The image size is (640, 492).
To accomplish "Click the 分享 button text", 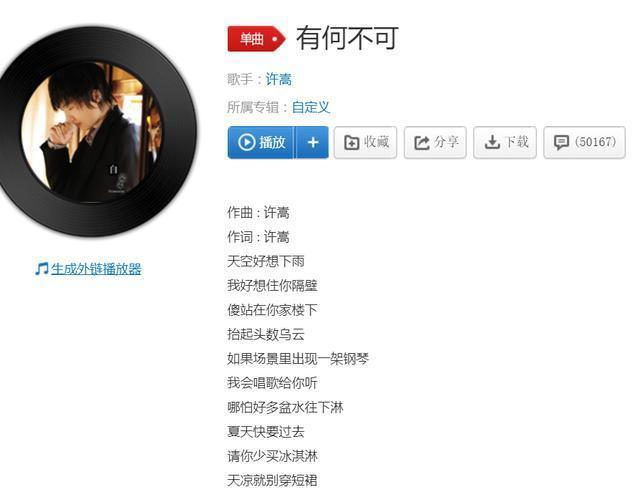I will pyautogui.click(x=446, y=142).
